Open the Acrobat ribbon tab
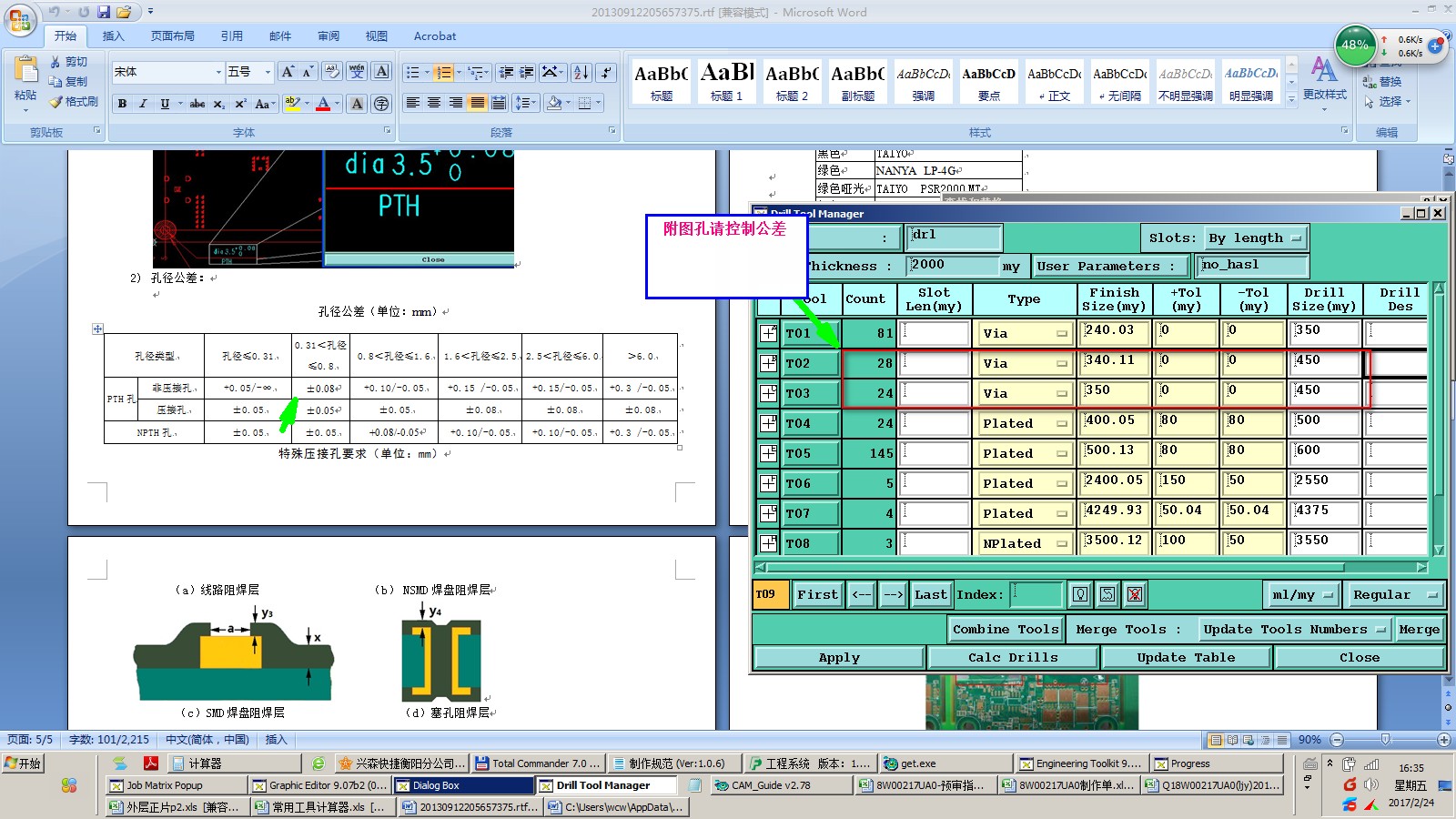Screen dimensions: 1456x819 coord(435,36)
